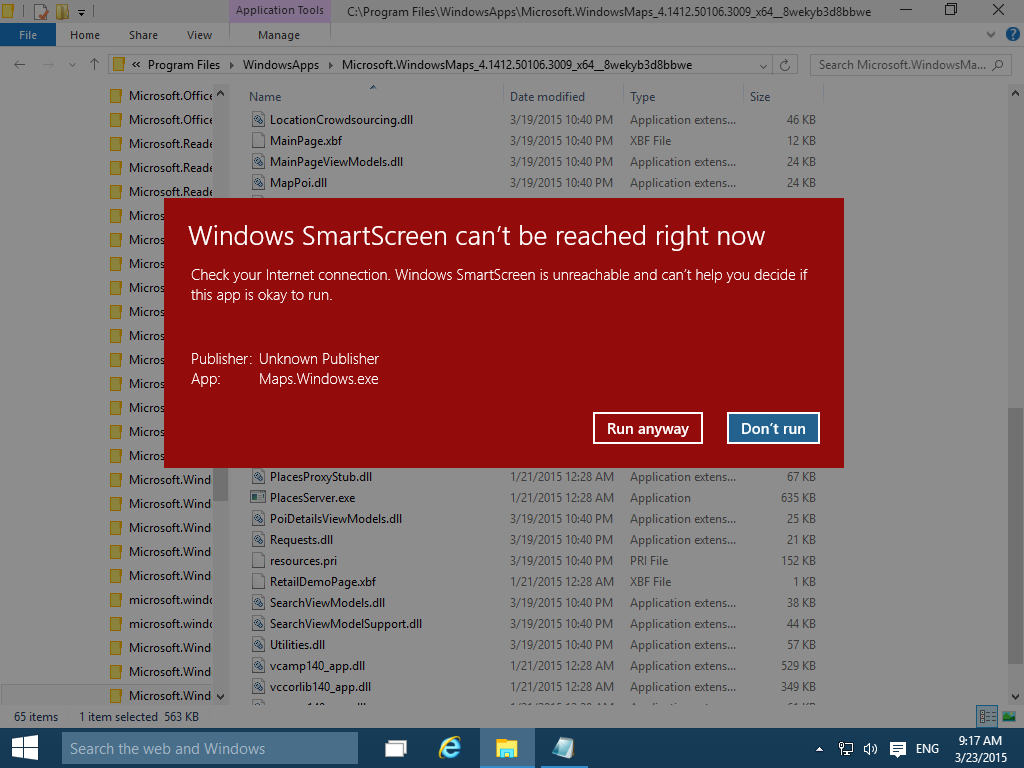Click the Run anyway button
This screenshot has width=1024, height=768.
tap(648, 428)
